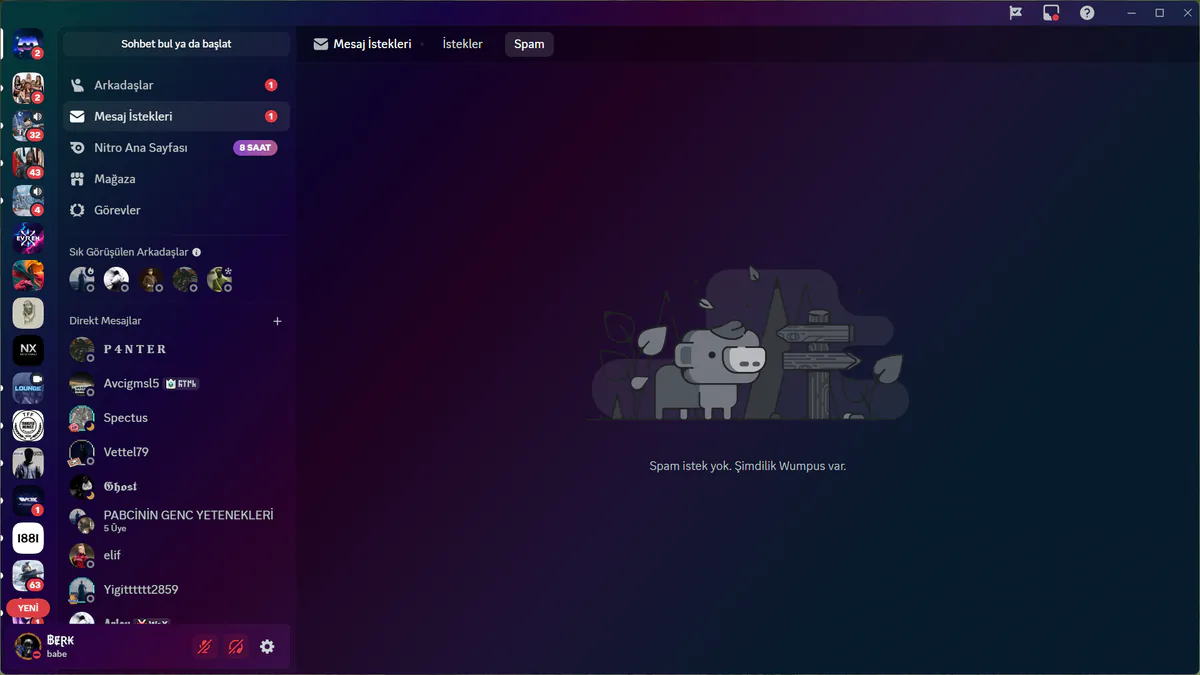Open the server icon with 63 badge
1200x675 pixels.
pyautogui.click(x=28, y=575)
